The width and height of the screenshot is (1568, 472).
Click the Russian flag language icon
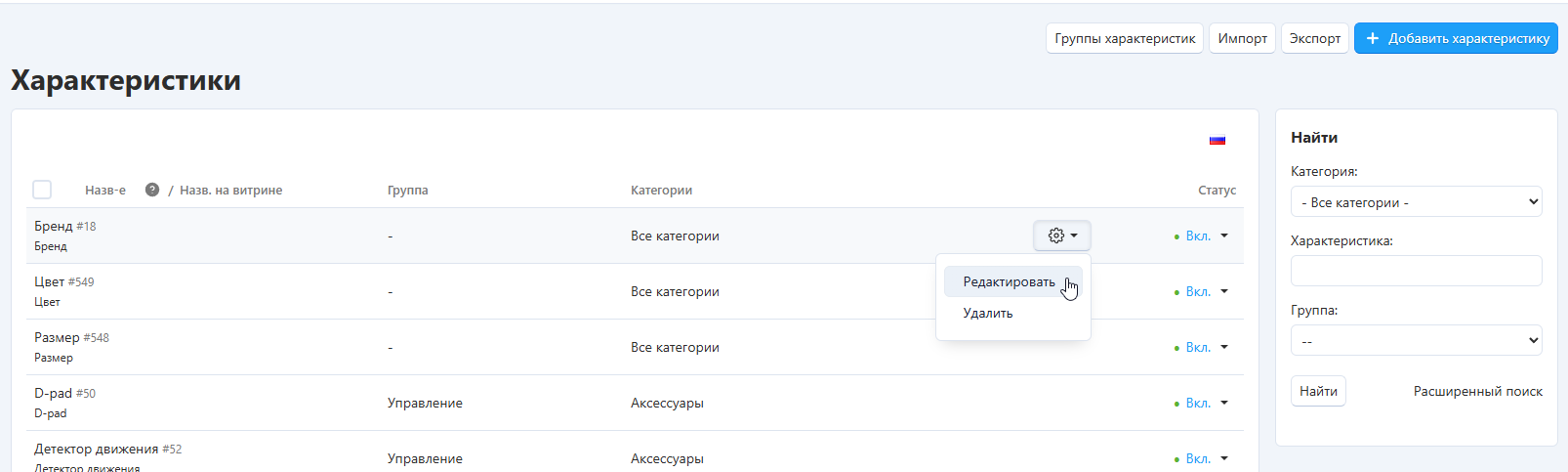pos(1217,140)
